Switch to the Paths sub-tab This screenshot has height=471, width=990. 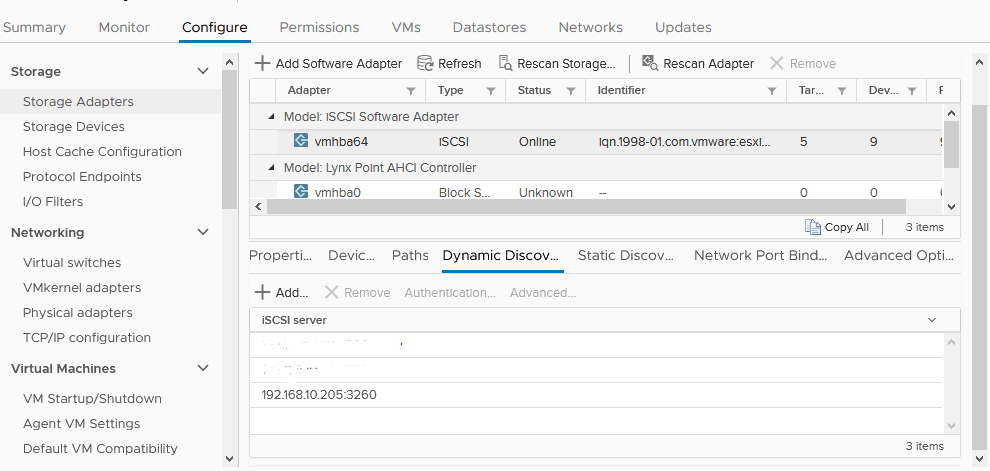[410, 255]
